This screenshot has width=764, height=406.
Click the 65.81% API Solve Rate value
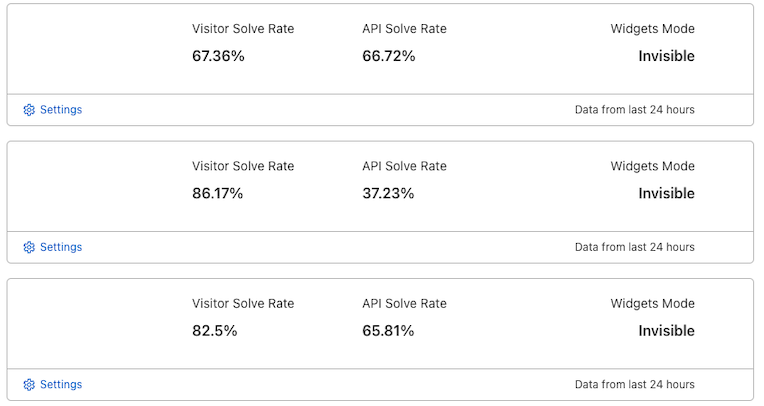[388, 331]
